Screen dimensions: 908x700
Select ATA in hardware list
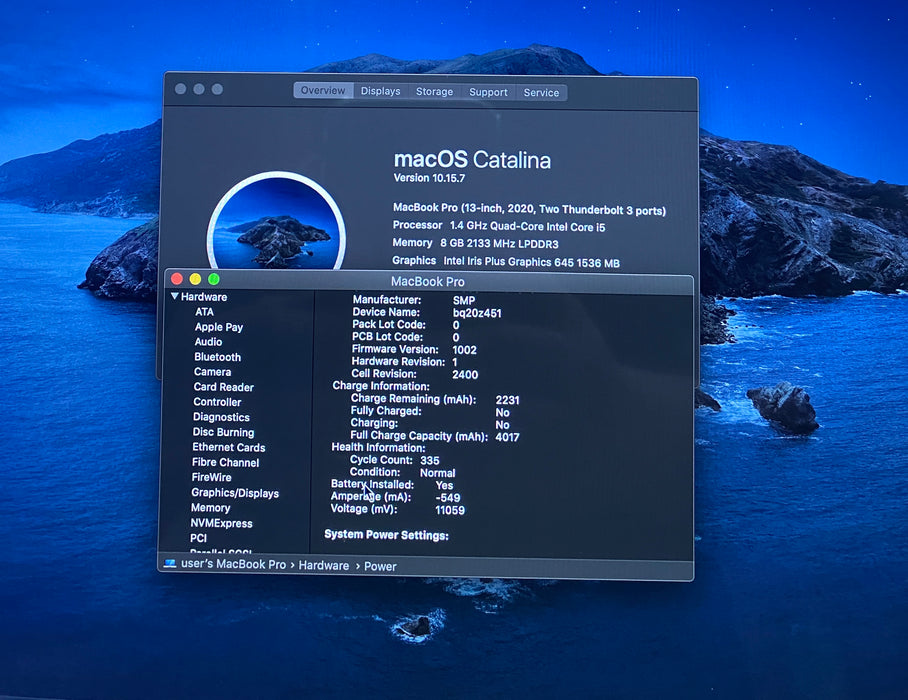204,312
